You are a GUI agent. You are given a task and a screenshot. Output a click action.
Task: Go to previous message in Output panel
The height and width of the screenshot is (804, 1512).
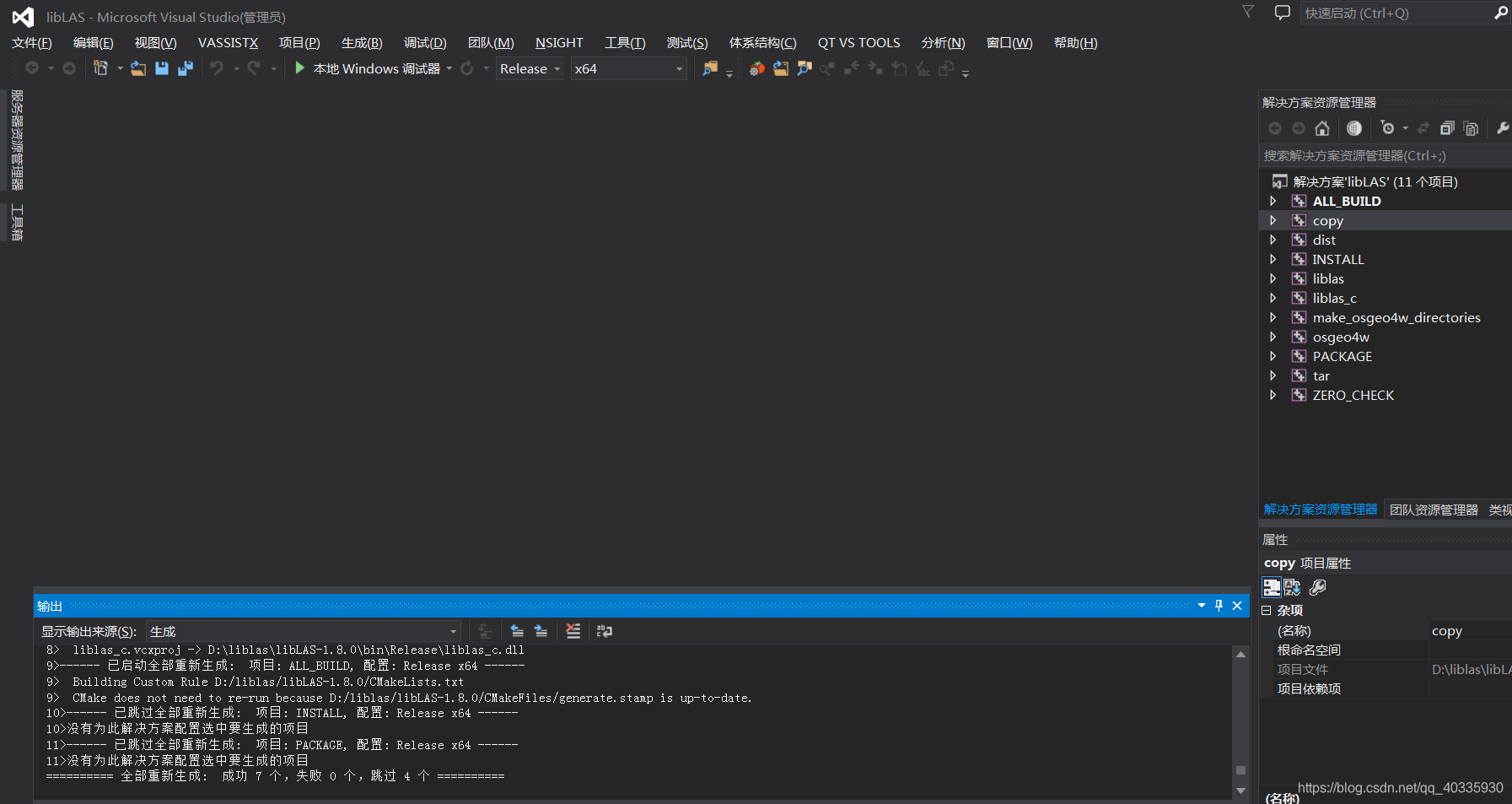[517, 631]
